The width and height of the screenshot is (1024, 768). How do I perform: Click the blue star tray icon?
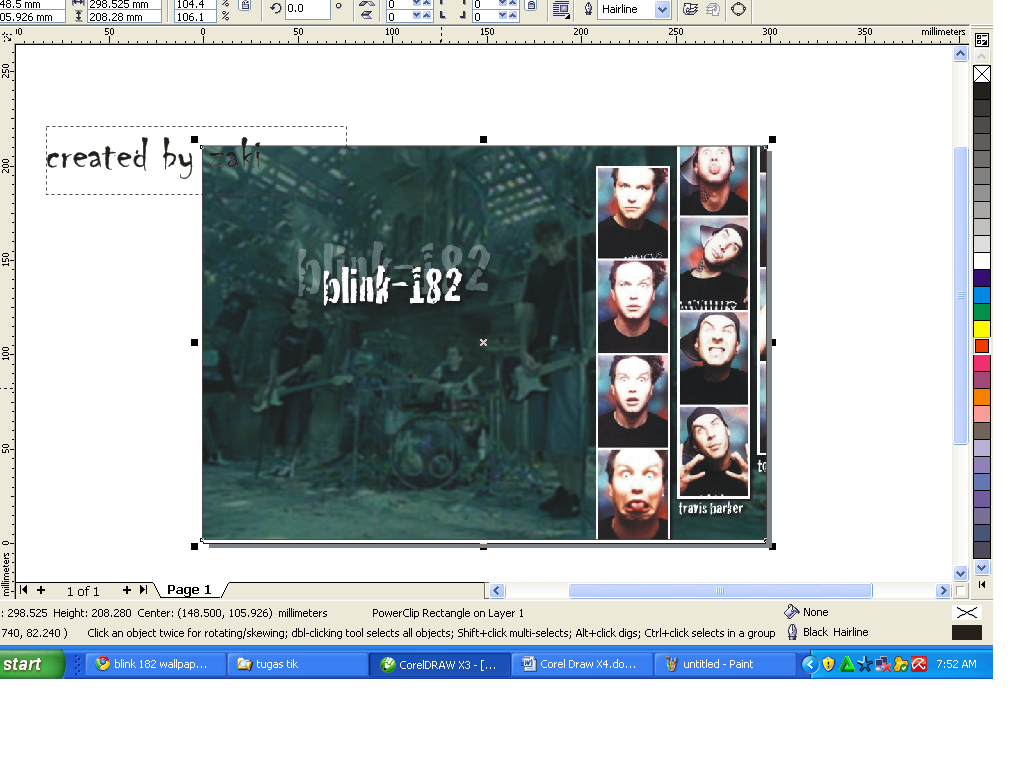click(x=865, y=665)
